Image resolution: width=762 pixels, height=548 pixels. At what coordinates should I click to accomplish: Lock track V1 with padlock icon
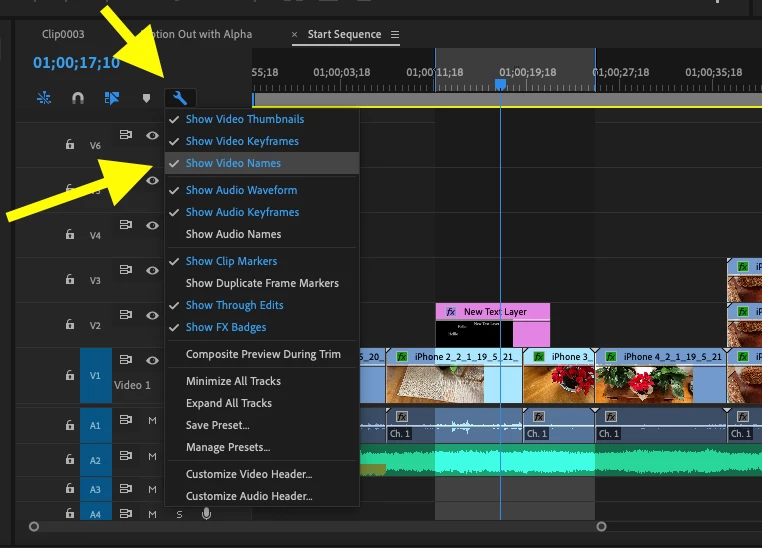[70, 375]
